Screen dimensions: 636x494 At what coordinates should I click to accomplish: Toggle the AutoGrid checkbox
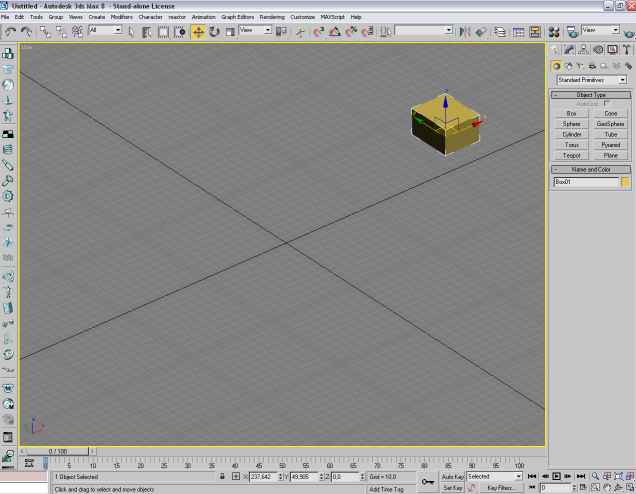pos(606,103)
